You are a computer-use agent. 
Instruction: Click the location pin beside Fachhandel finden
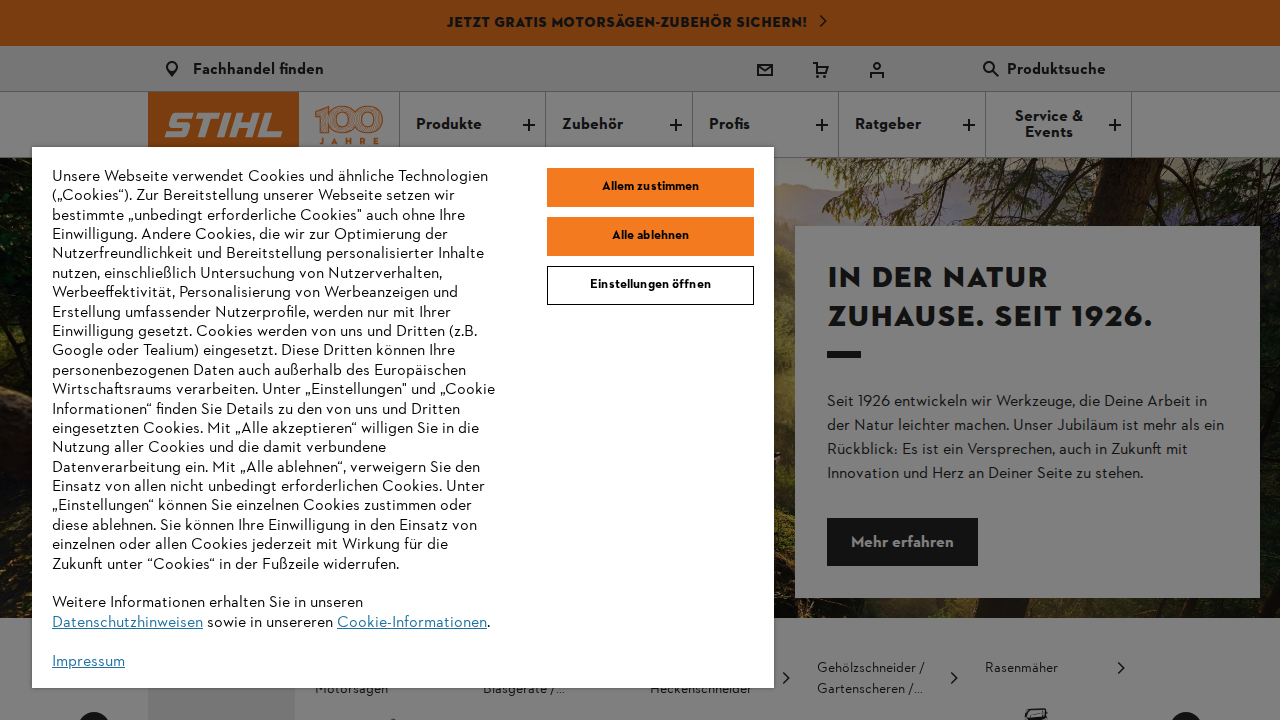(x=171, y=68)
